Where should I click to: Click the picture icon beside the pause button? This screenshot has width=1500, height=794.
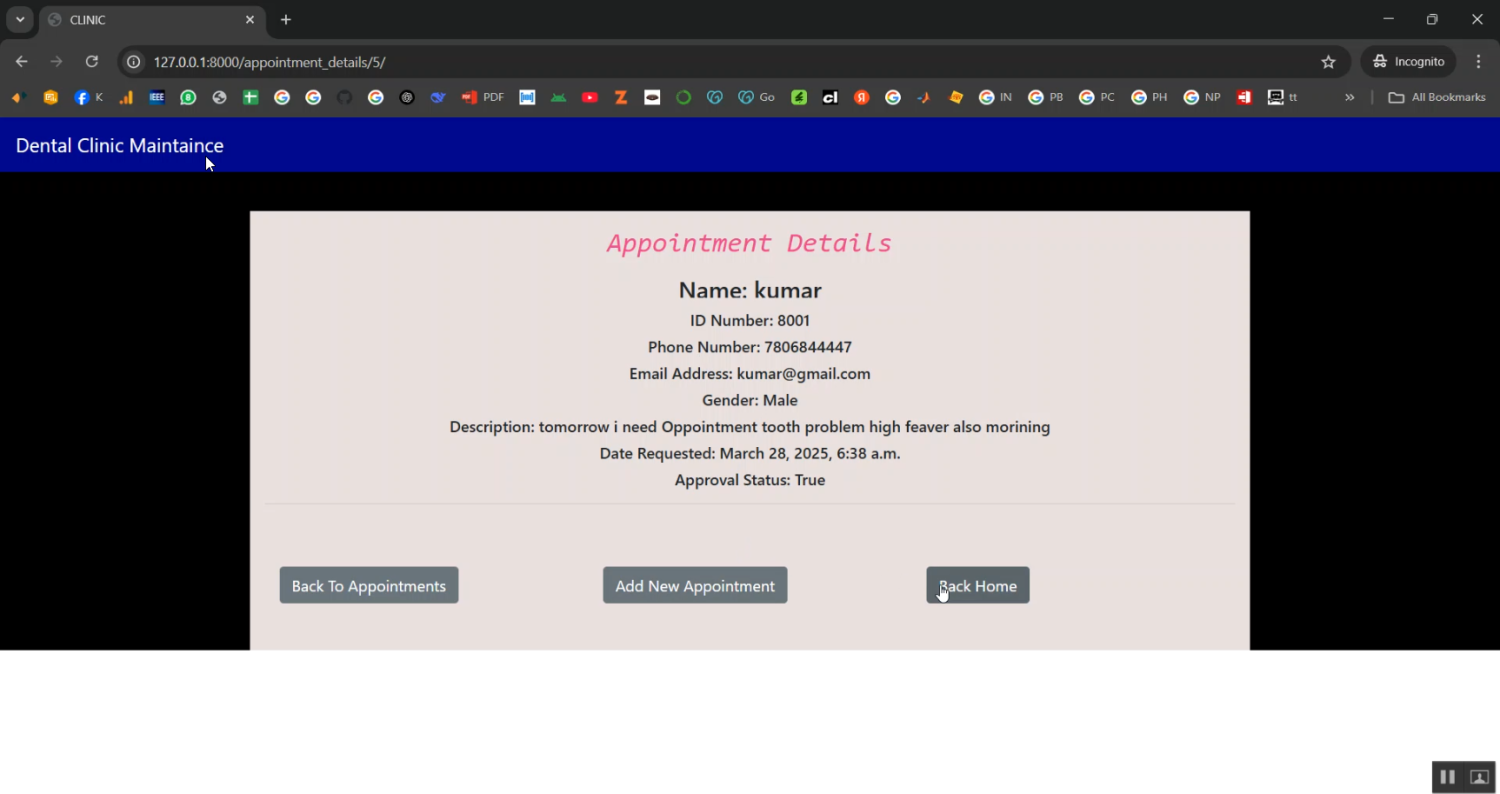1479,777
